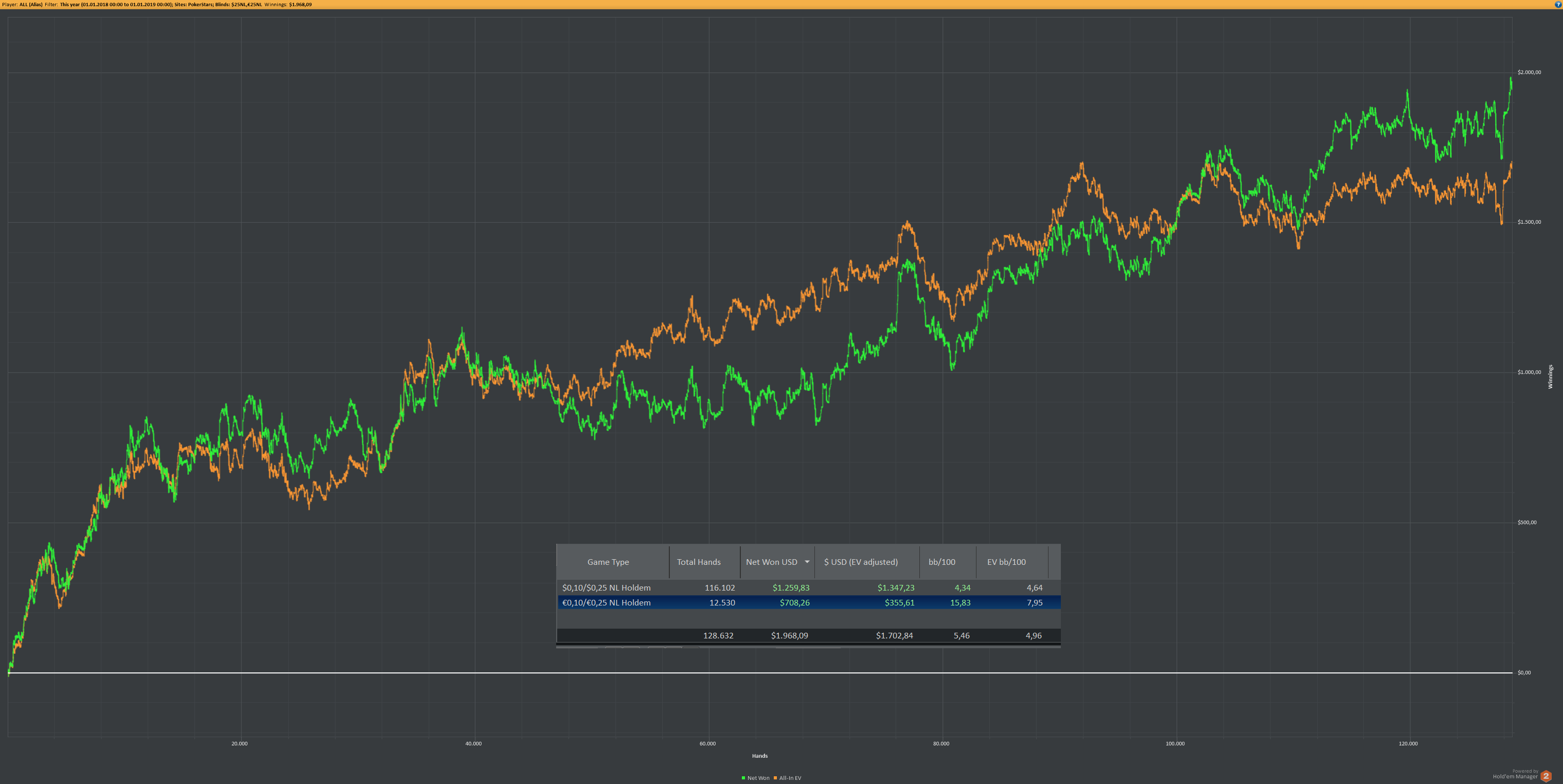Click the 4,96 EV bb/100 summary value
Viewport: 1563px width, 784px height.
[1033, 635]
